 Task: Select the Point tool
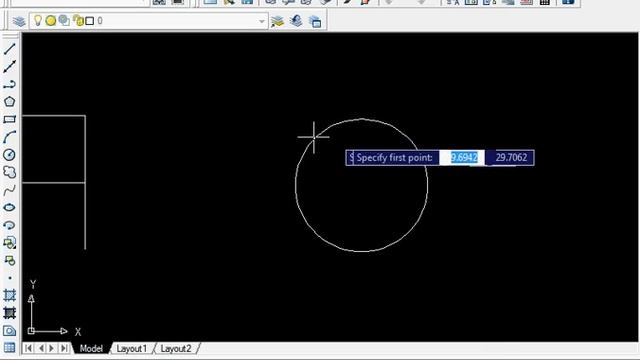[9, 278]
